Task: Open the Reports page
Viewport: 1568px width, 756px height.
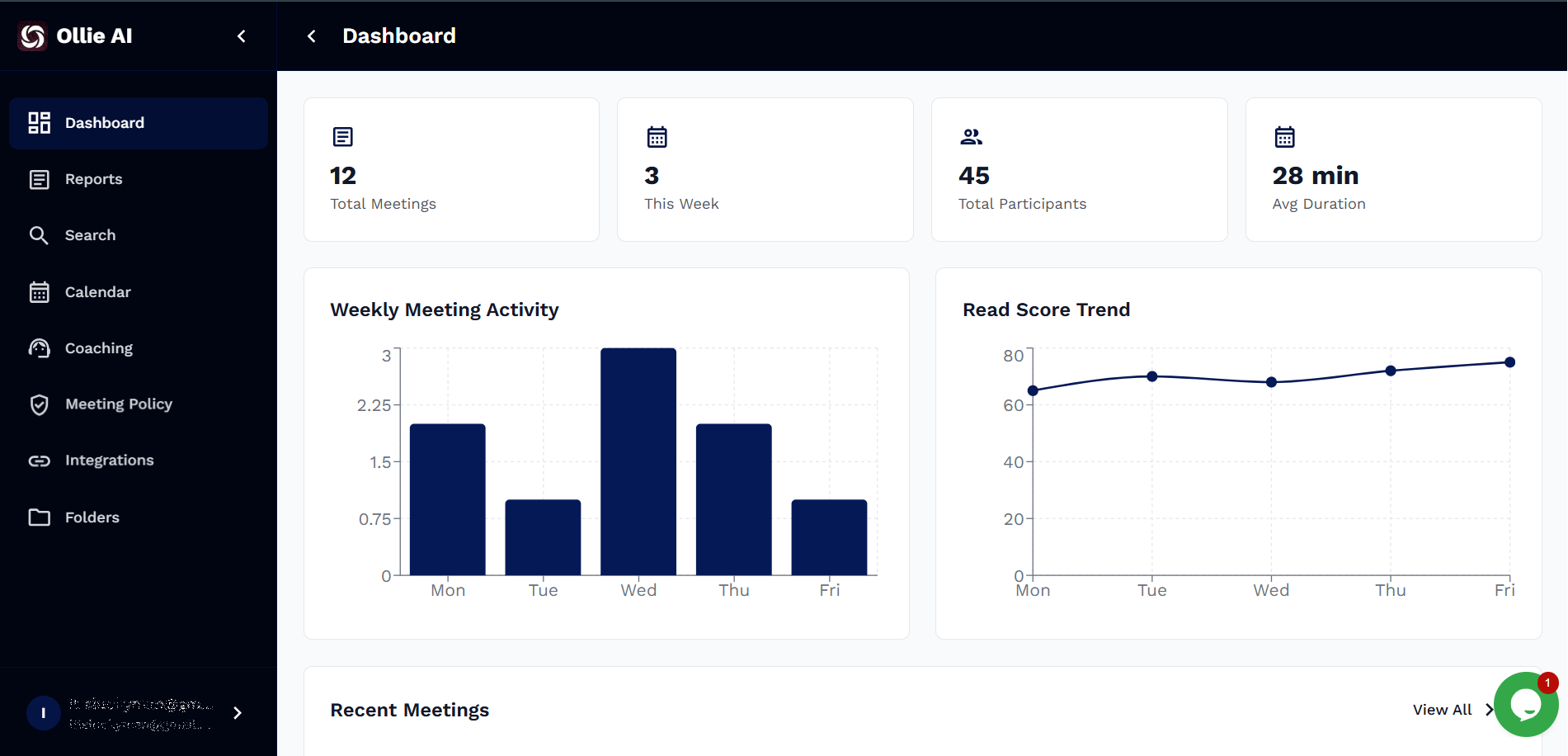Action: [93, 179]
